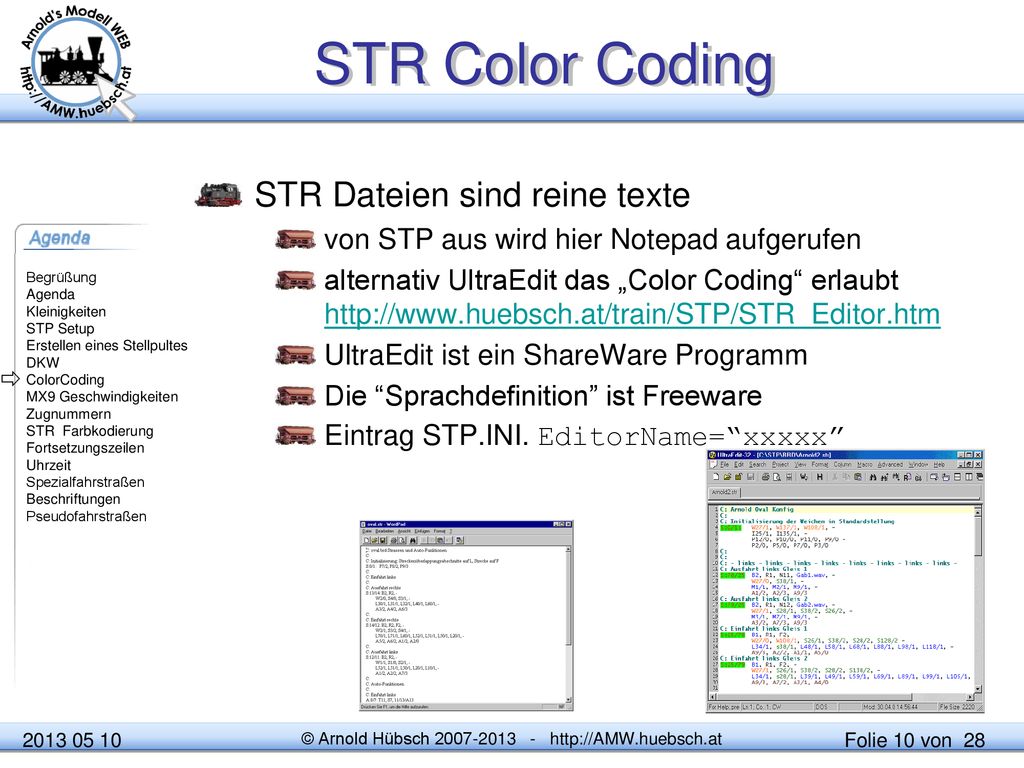The height and width of the screenshot is (768, 1024).
Task: Open the Edit menu in UltraEdit
Action: (739, 464)
